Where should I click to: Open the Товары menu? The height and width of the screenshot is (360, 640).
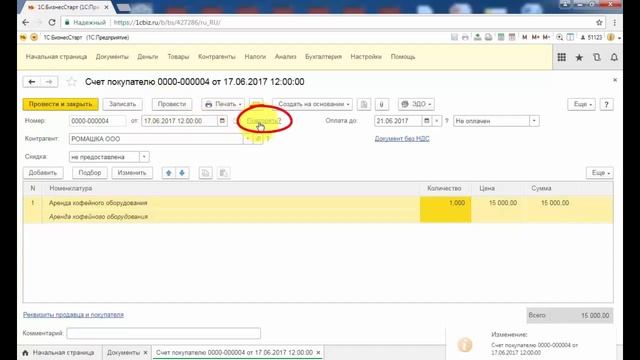click(178, 57)
